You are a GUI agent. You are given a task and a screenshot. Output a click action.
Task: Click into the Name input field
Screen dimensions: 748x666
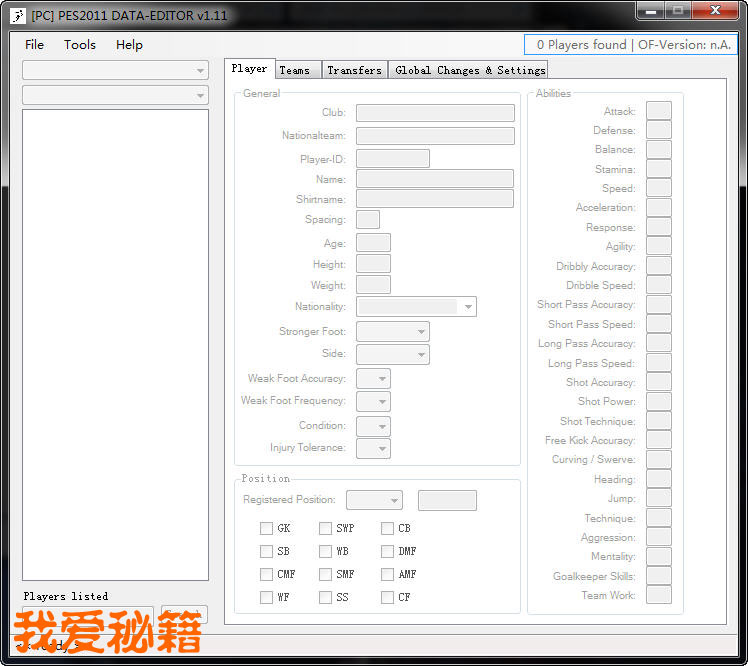click(x=435, y=179)
